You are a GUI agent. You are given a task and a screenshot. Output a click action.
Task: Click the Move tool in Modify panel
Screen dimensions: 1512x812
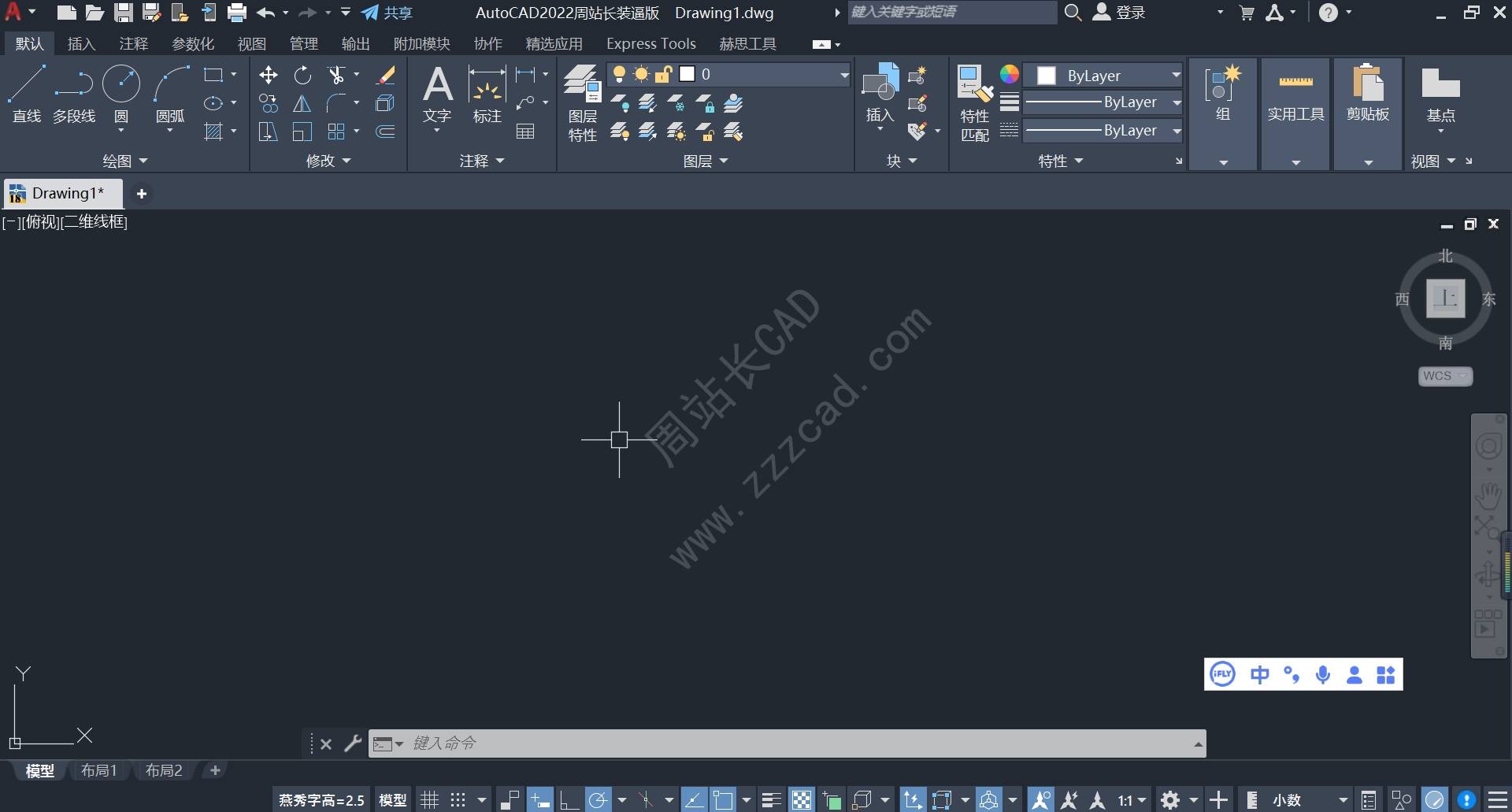point(269,75)
